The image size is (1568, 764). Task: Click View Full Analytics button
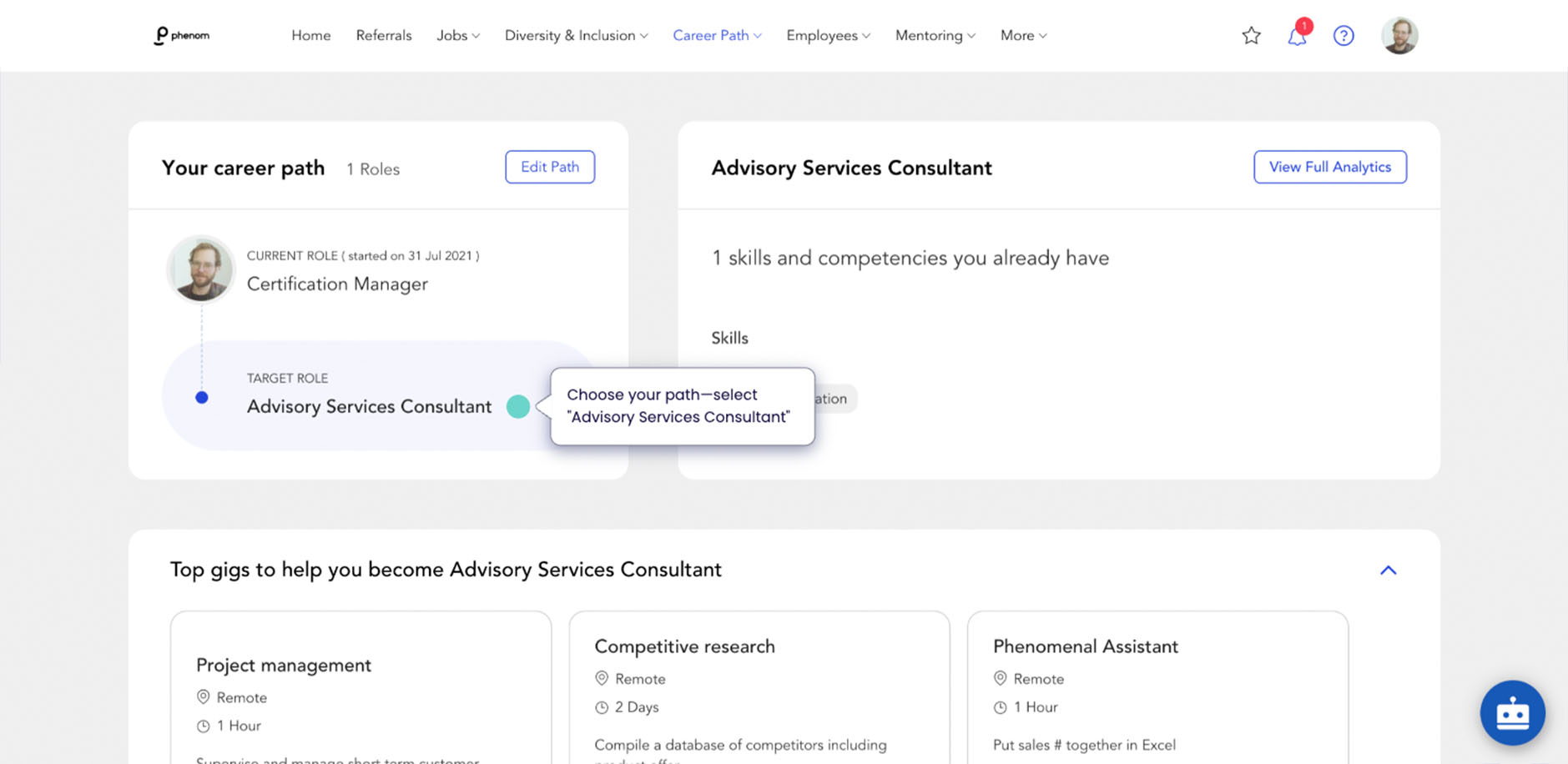[1330, 167]
